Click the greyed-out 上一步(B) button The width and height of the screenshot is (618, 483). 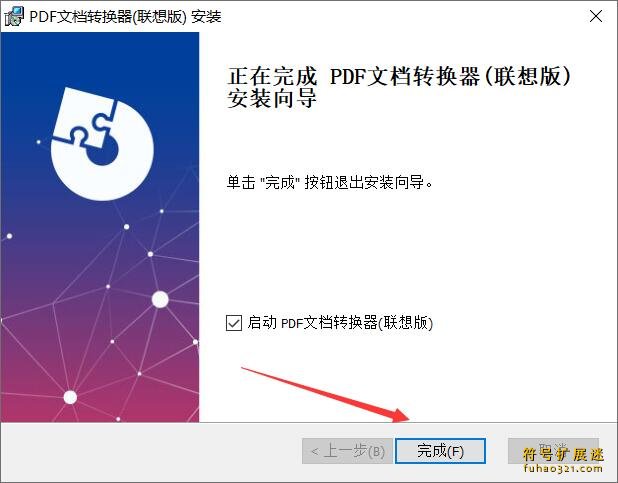[348, 451]
